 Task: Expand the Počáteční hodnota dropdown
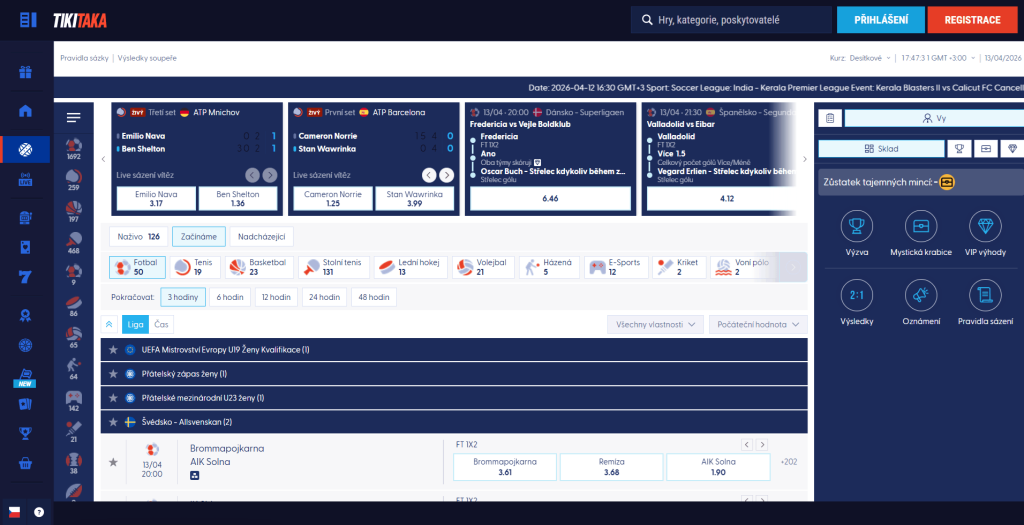click(x=757, y=324)
